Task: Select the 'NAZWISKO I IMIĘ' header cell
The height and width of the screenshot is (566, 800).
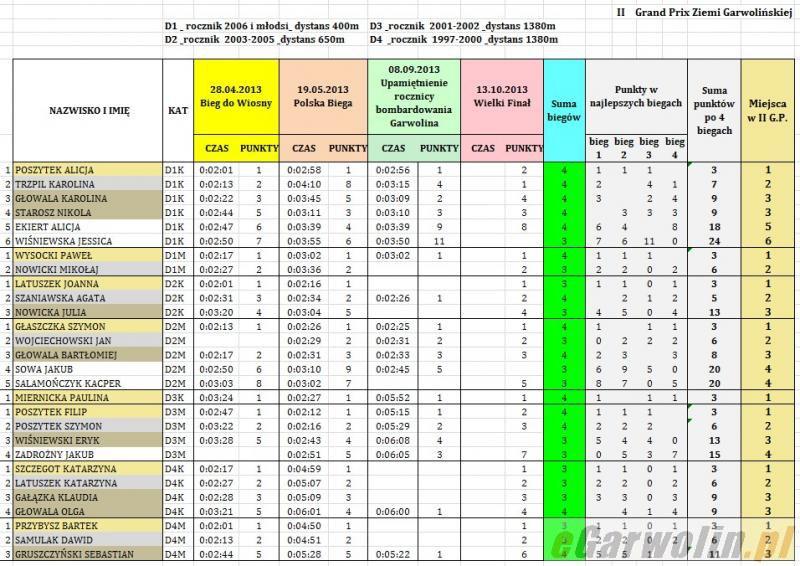Action: 88,111
